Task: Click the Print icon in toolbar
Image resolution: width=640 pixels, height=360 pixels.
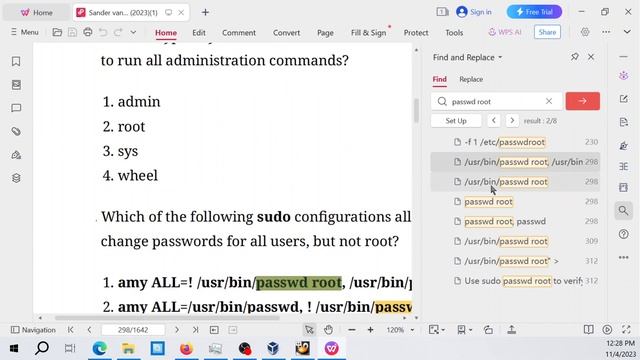Action: point(87,32)
